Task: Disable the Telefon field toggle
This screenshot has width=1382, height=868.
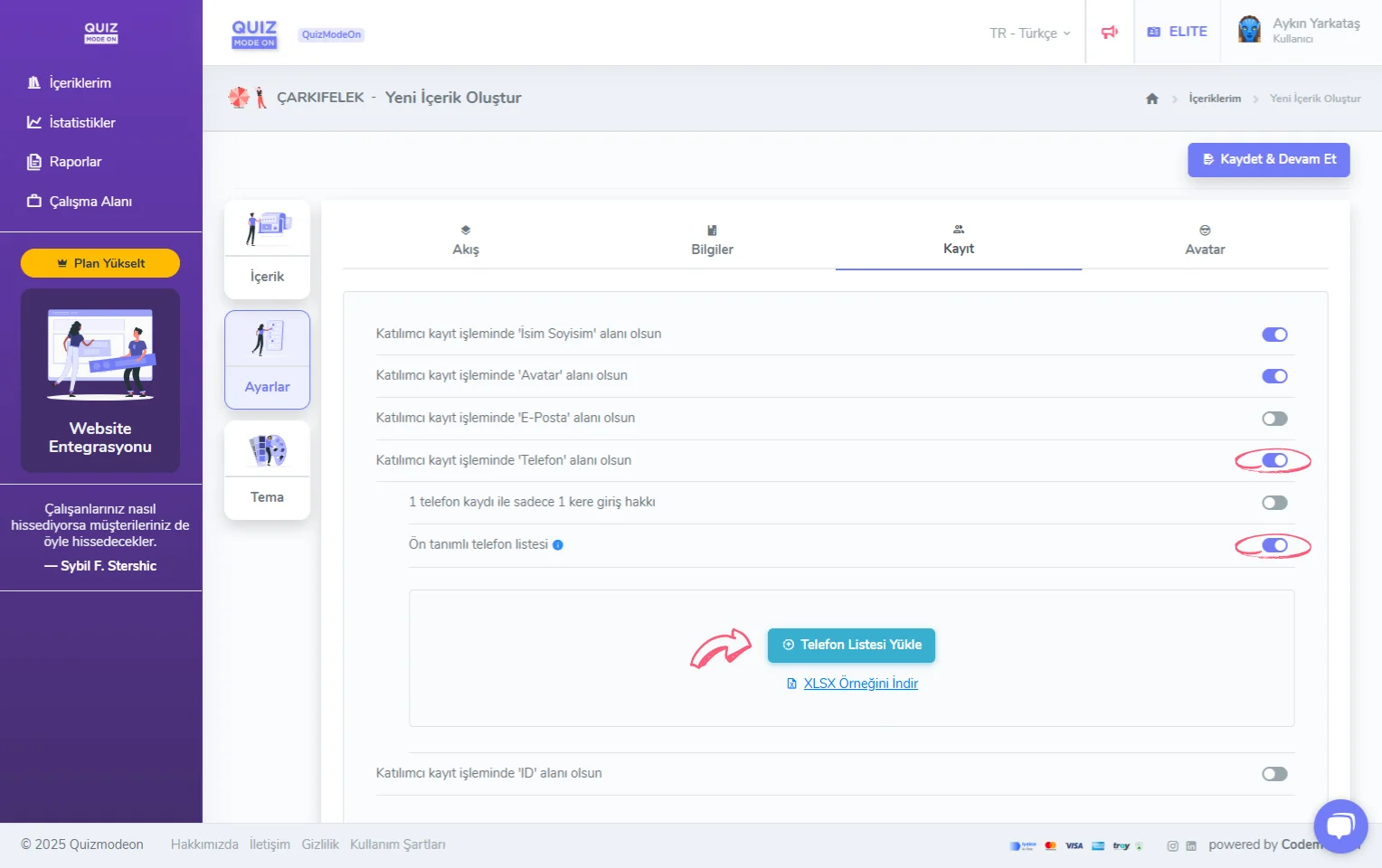Action: (1274, 460)
